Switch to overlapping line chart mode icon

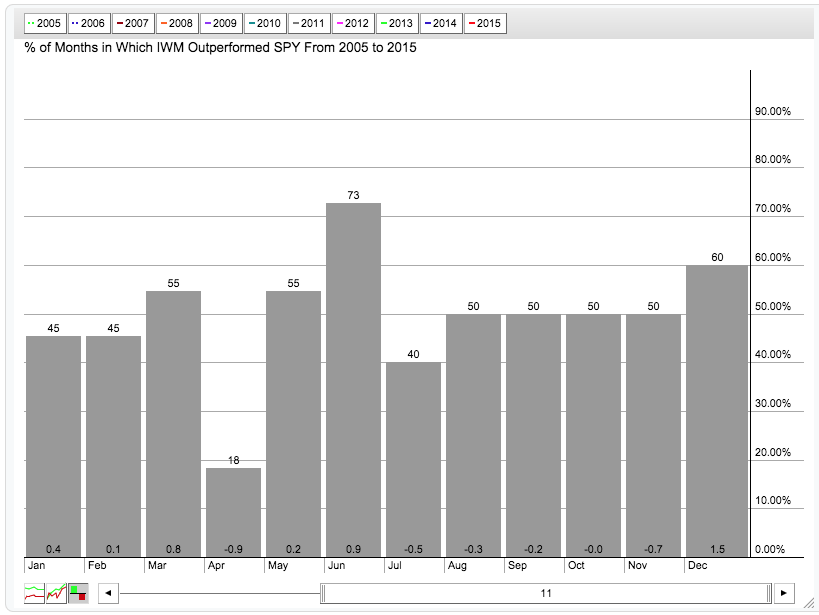(x=56, y=593)
